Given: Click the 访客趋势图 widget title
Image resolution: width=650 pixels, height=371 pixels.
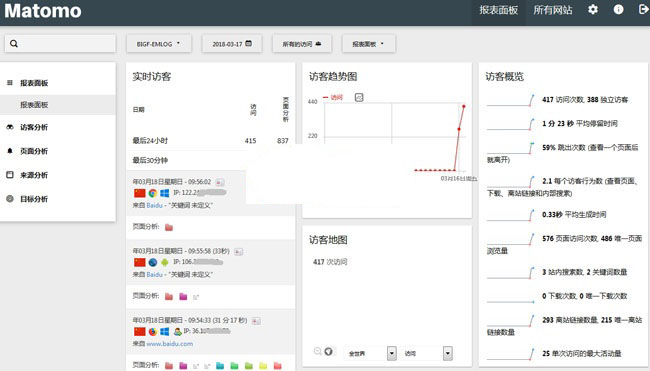Looking at the screenshot, I should (x=333, y=77).
